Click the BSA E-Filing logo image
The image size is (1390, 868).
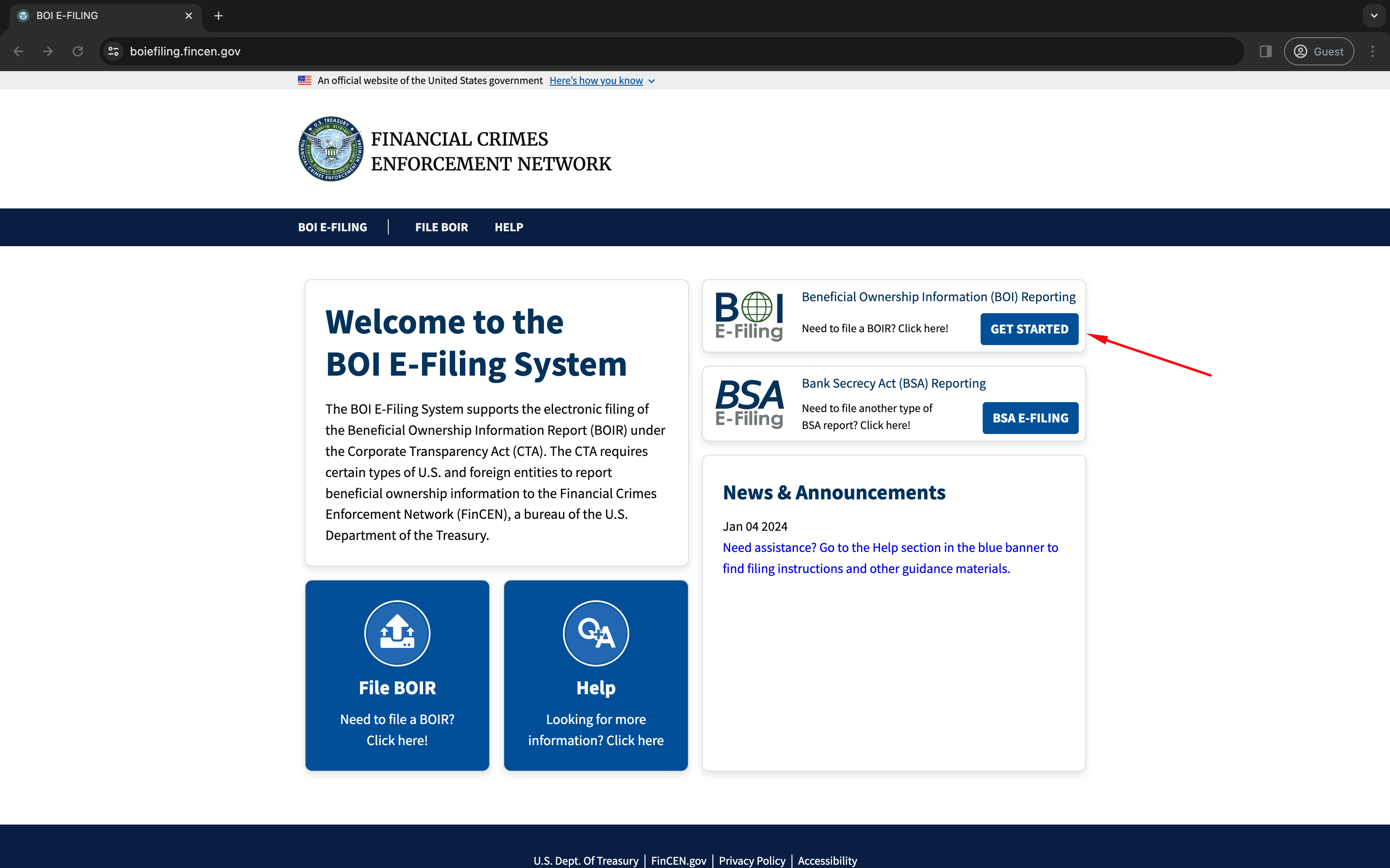tap(749, 403)
